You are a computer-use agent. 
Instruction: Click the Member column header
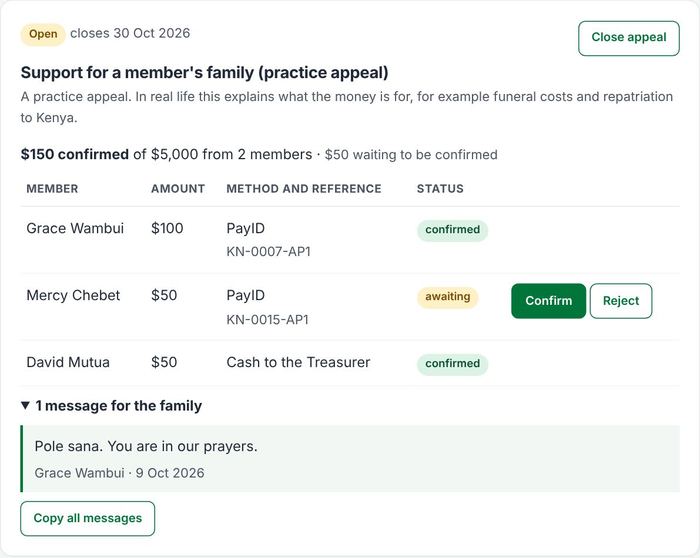pyautogui.click(x=52, y=189)
